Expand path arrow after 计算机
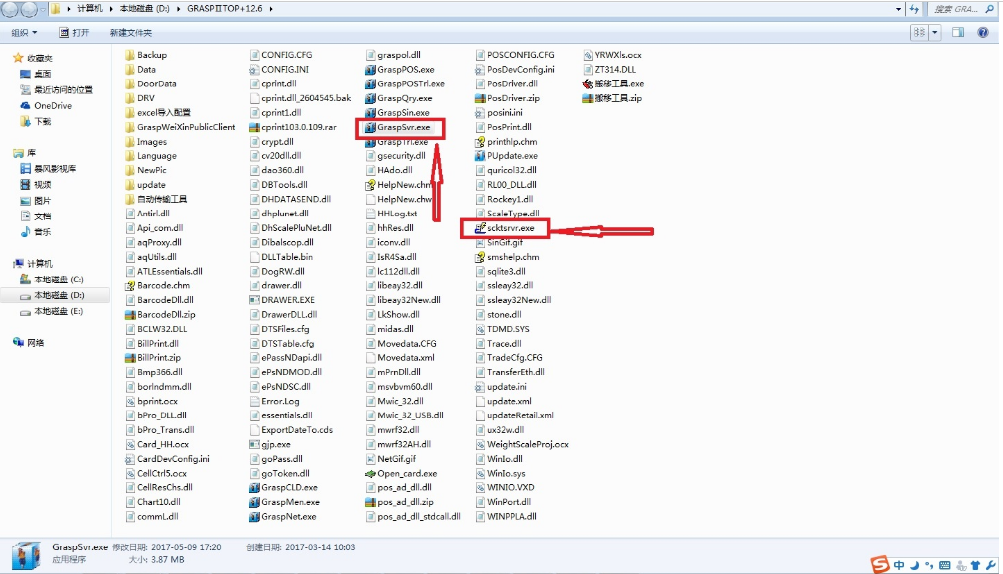This screenshot has width=1003, height=574. click(x=111, y=9)
